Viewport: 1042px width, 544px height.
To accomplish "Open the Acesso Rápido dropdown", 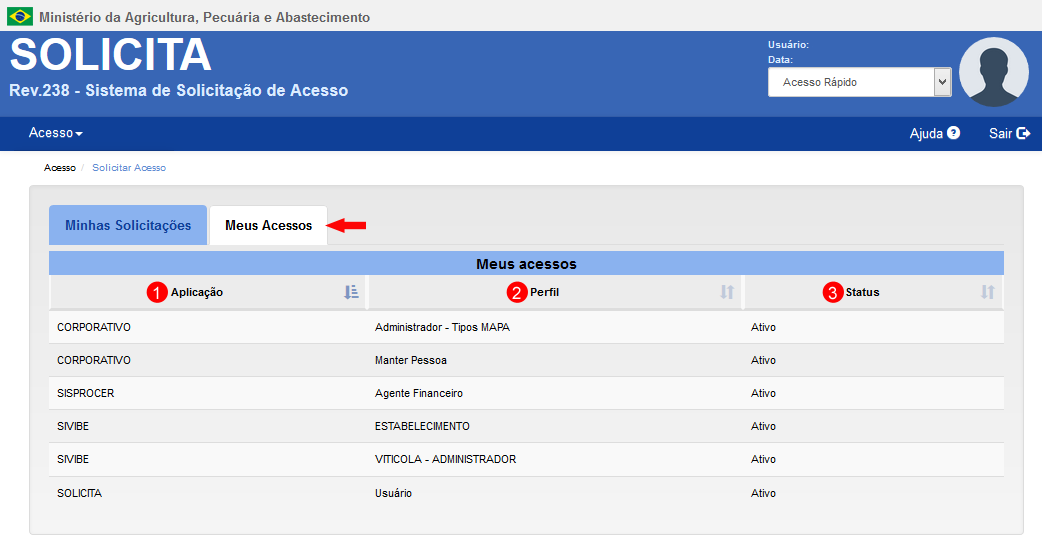I will [x=858, y=82].
